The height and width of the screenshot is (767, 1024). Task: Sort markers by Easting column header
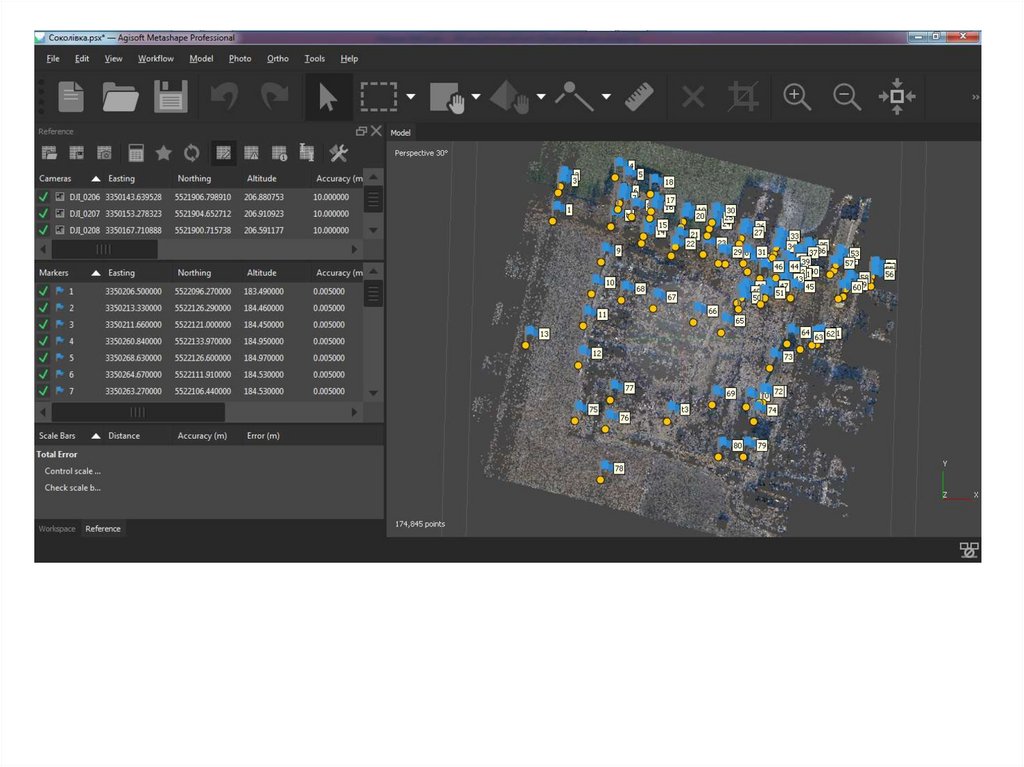[121, 273]
